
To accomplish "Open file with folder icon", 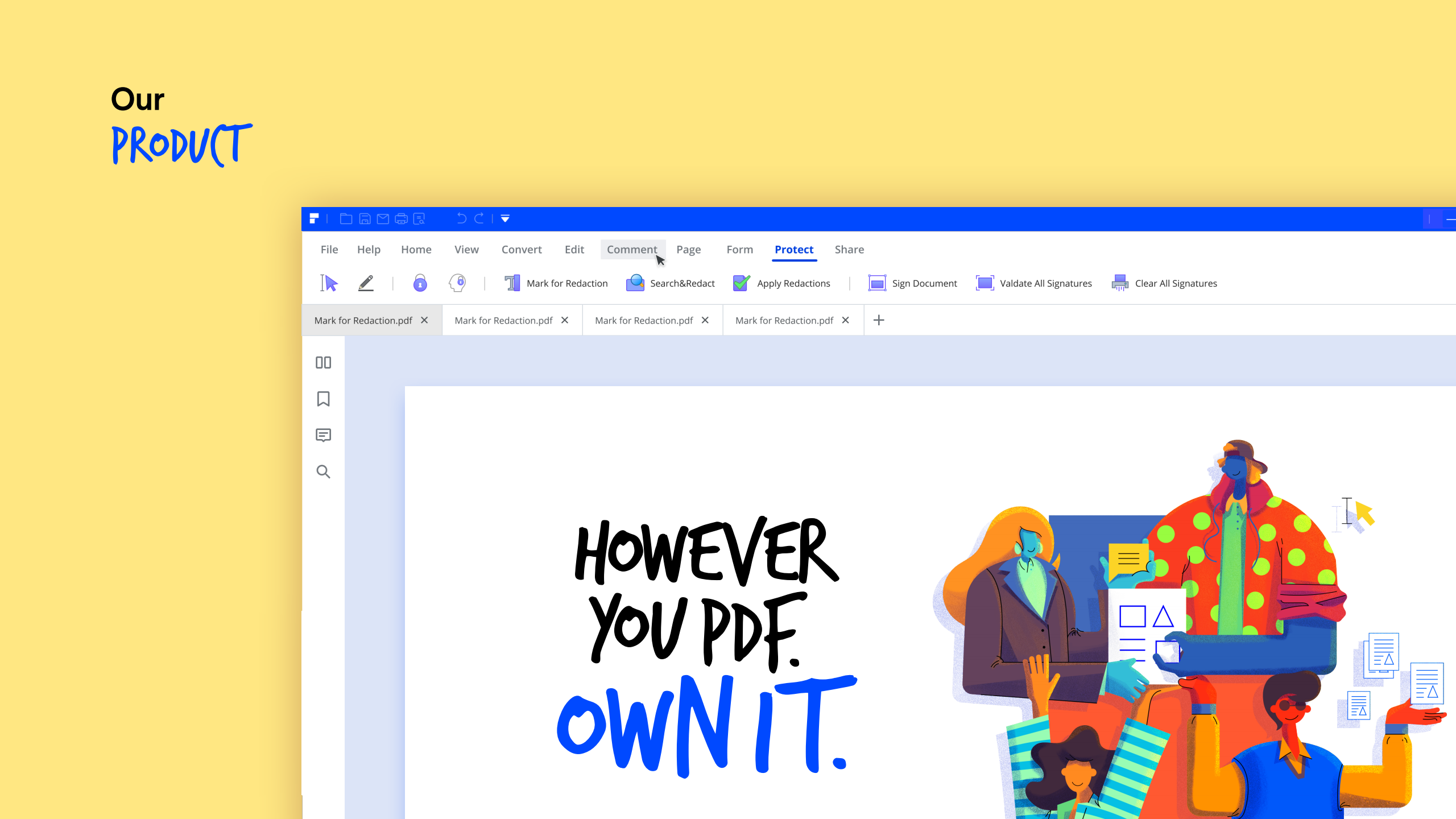I will [x=346, y=218].
